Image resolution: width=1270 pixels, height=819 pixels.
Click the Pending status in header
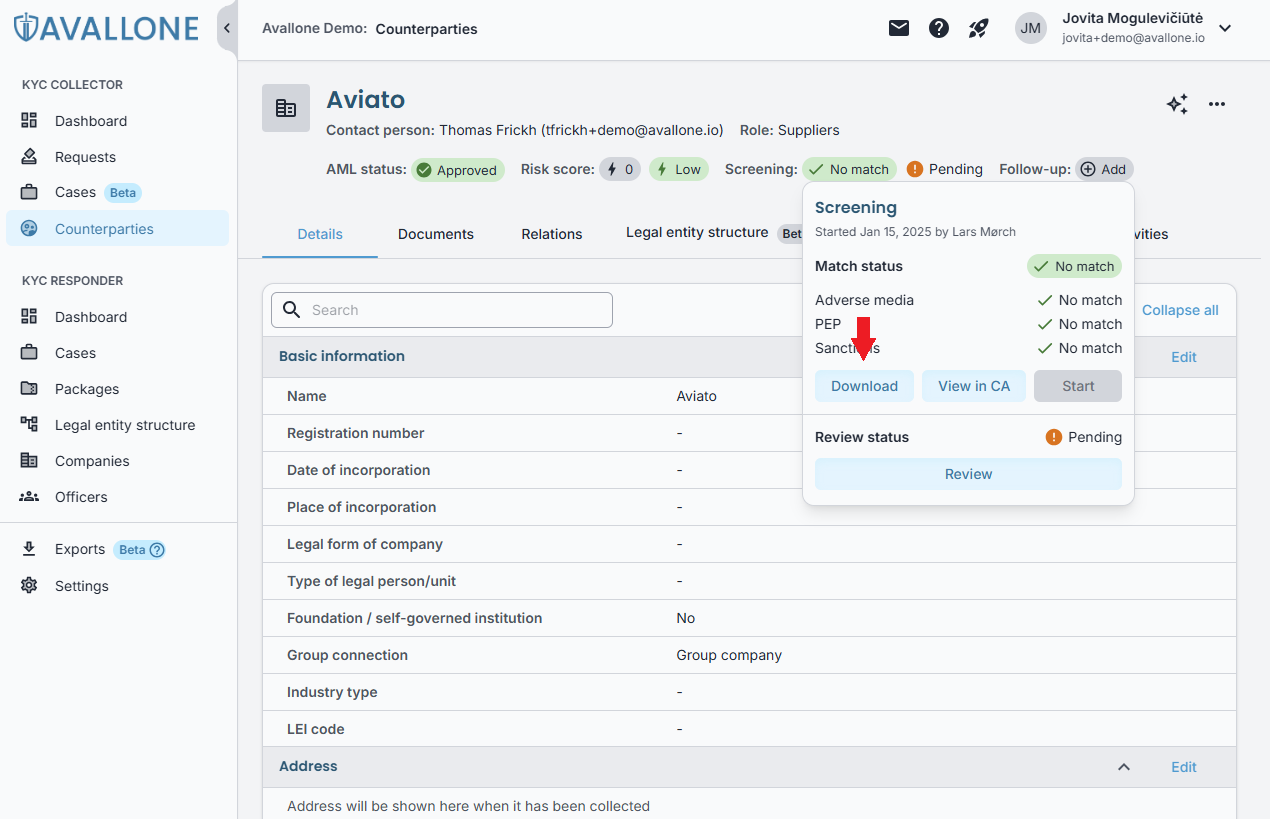click(945, 169)
